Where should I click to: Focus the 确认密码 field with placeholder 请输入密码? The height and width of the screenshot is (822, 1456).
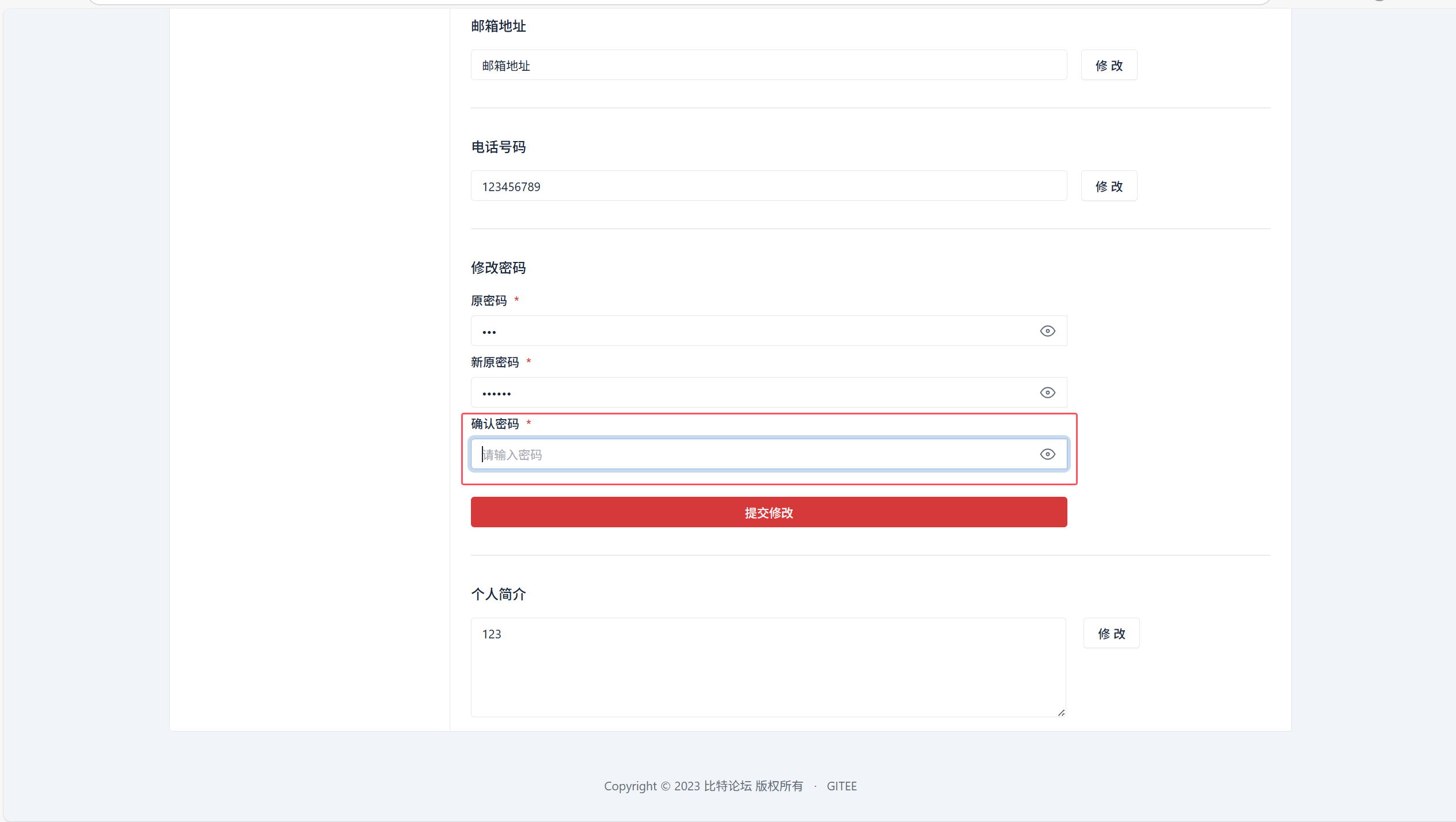point(748,454)
